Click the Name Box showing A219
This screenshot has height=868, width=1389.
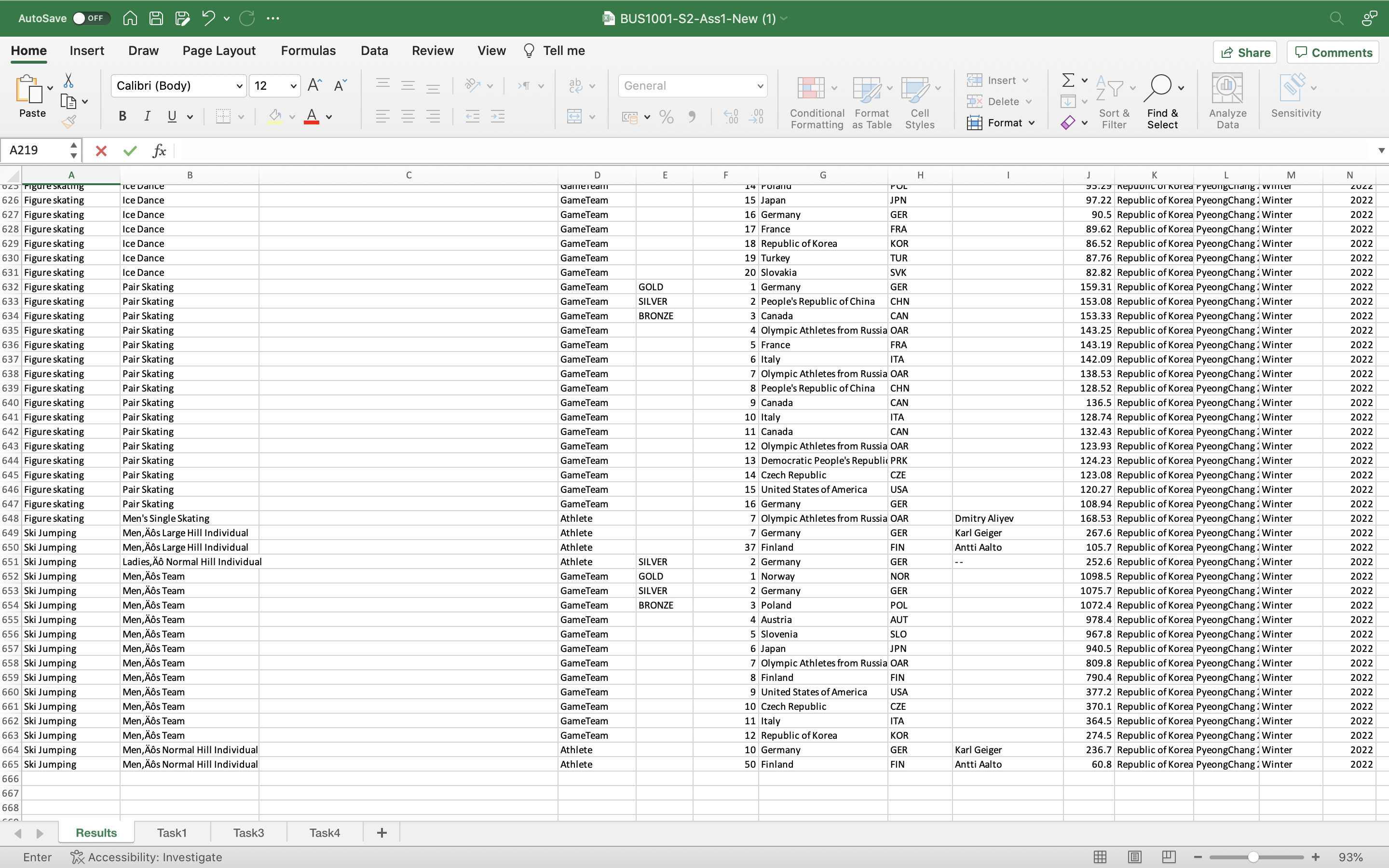34,150
